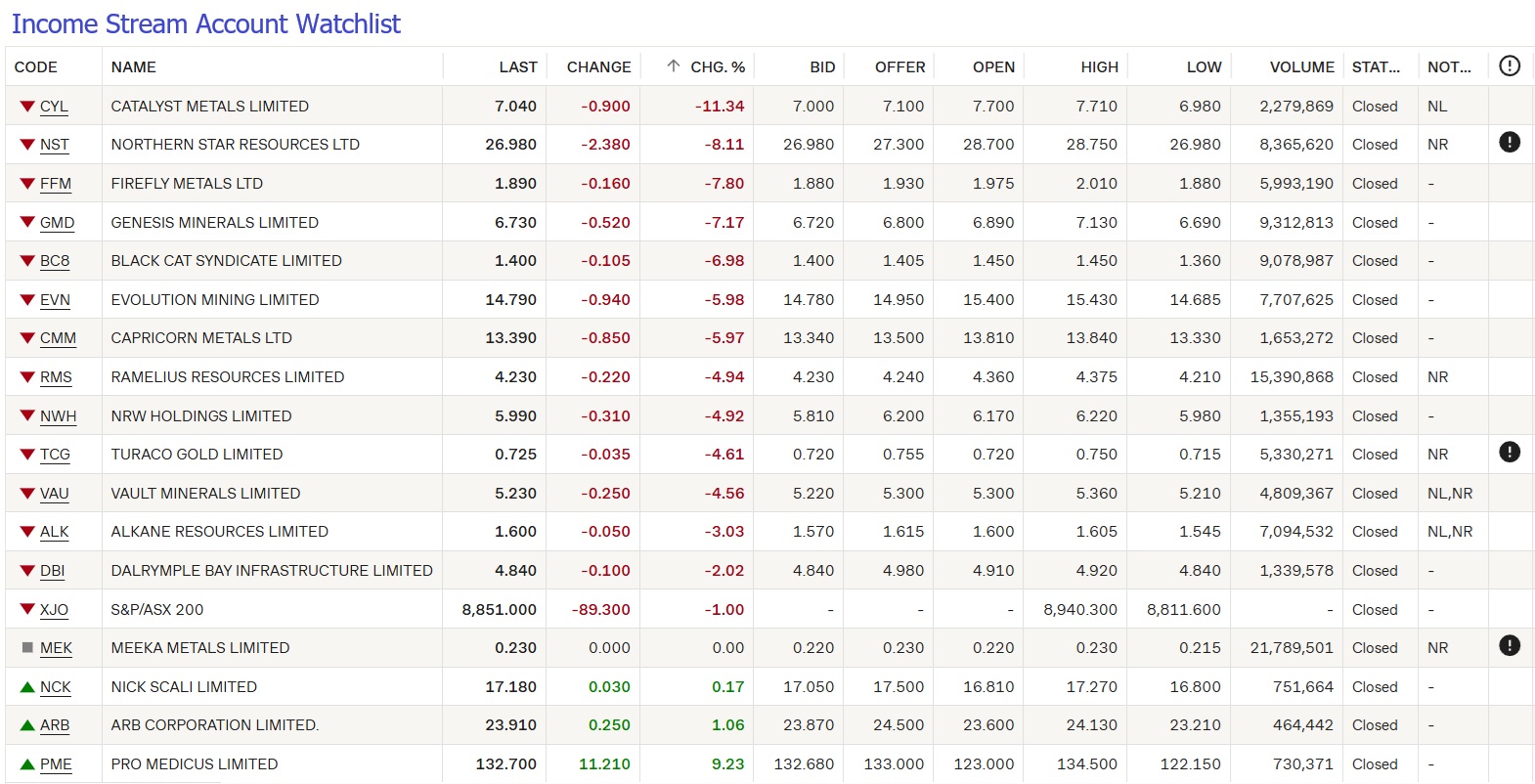Click the alert column header icon
Screen dimensions: 1535x784
tap(1509, 66)
